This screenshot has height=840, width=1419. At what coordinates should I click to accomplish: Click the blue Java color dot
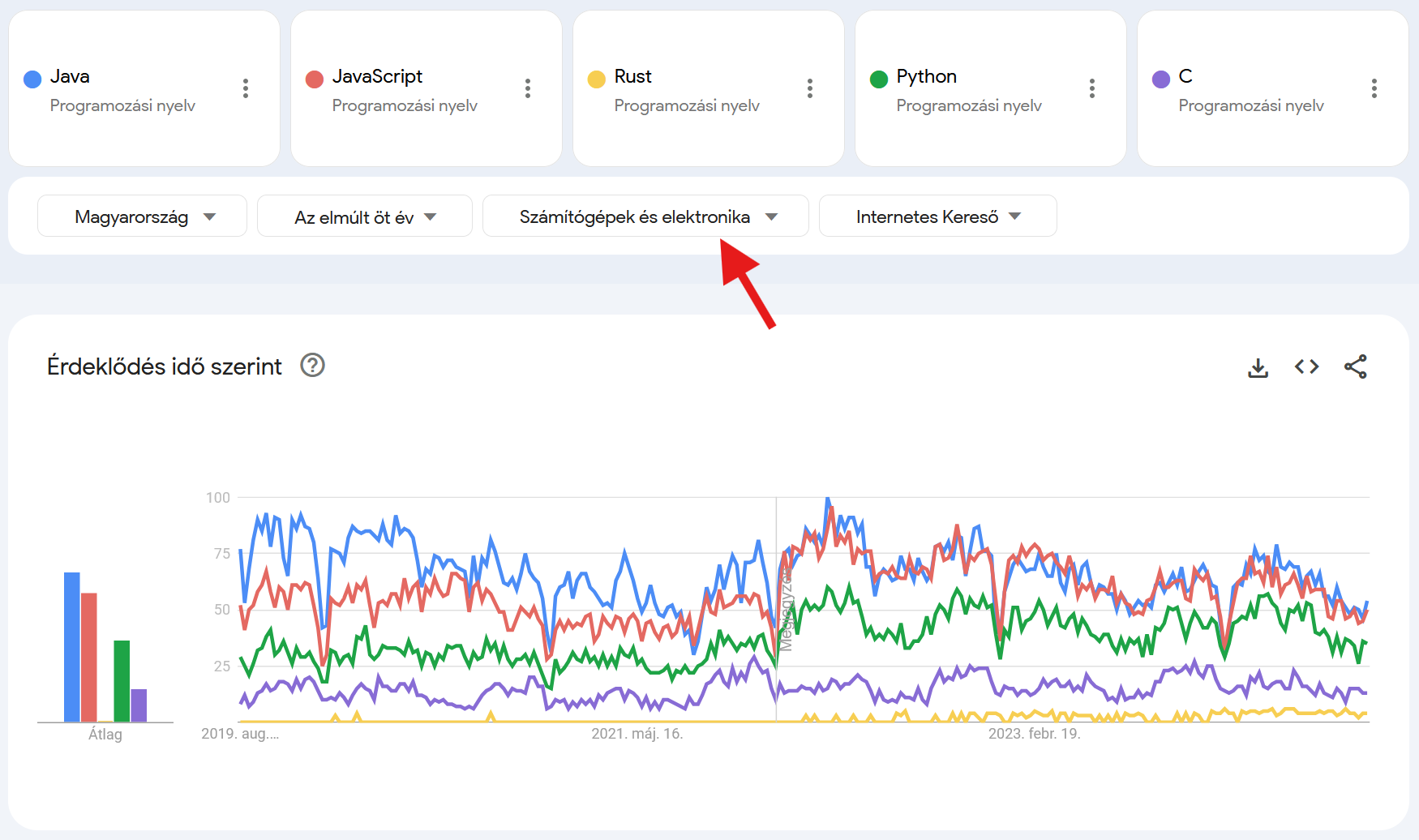point(32,79)
